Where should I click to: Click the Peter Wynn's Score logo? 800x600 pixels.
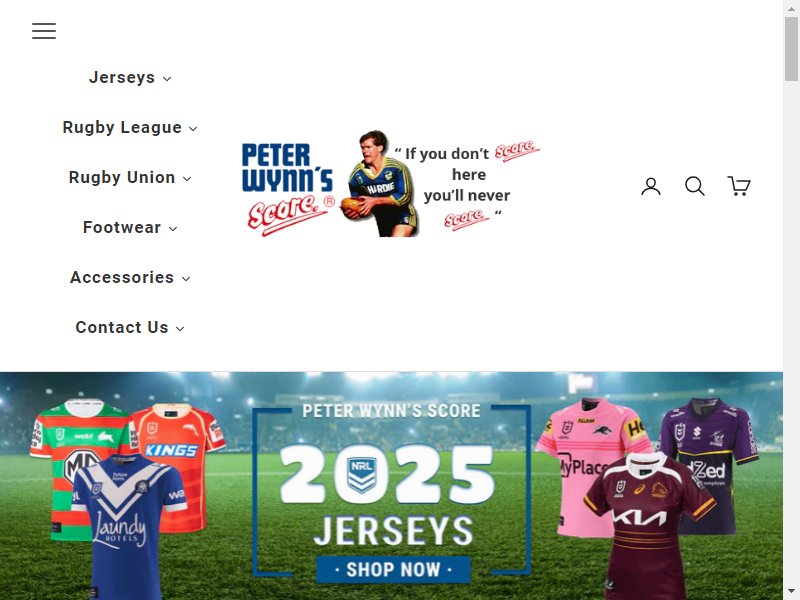391,184
